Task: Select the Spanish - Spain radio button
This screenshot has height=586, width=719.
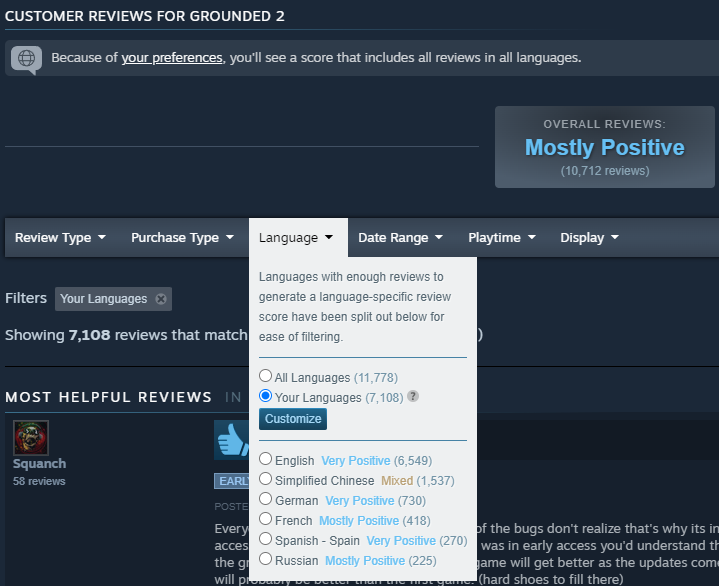Action: click(265, 539)
